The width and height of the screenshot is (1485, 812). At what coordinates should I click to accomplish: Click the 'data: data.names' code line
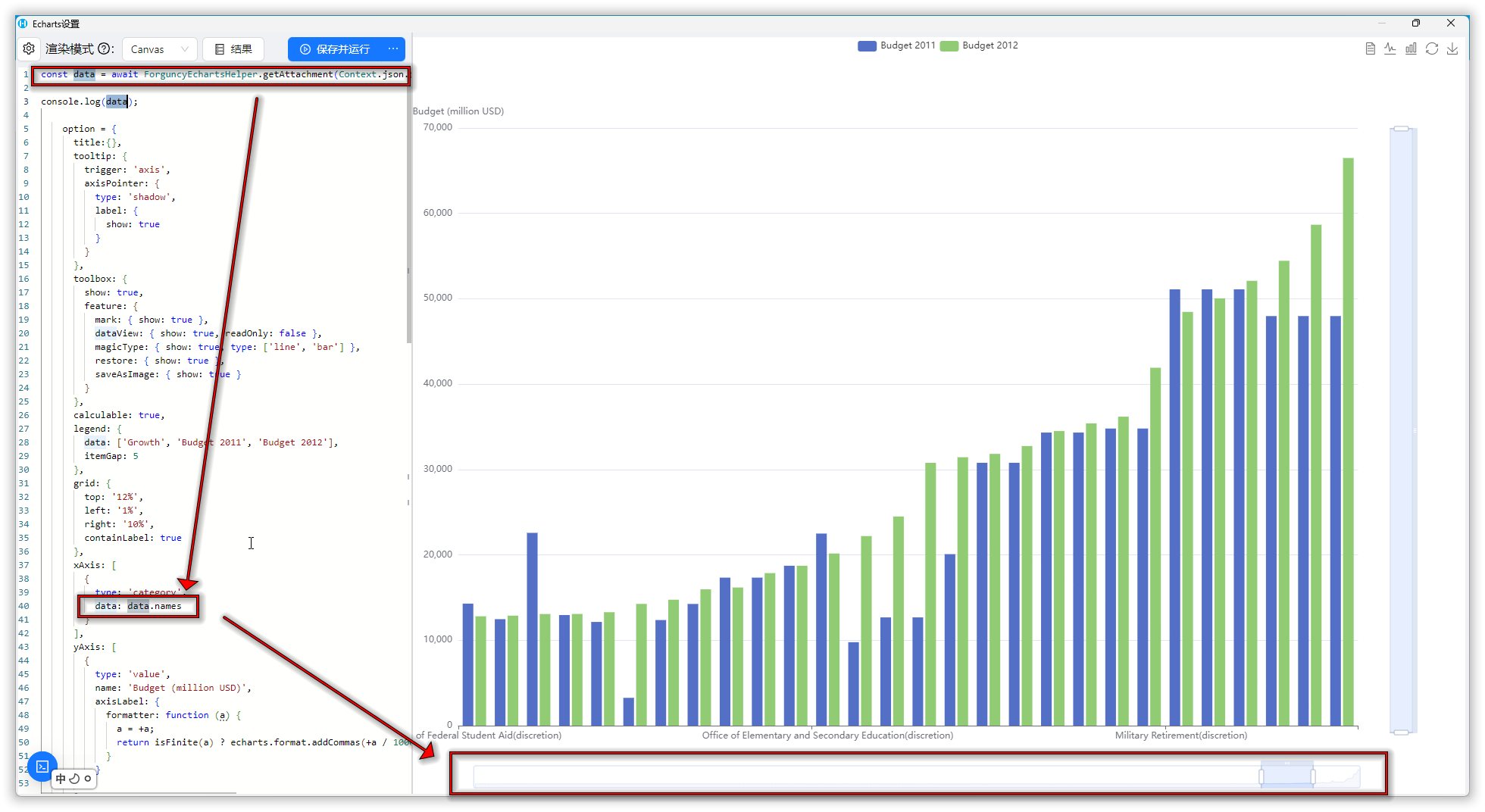(x=138, y=606)
